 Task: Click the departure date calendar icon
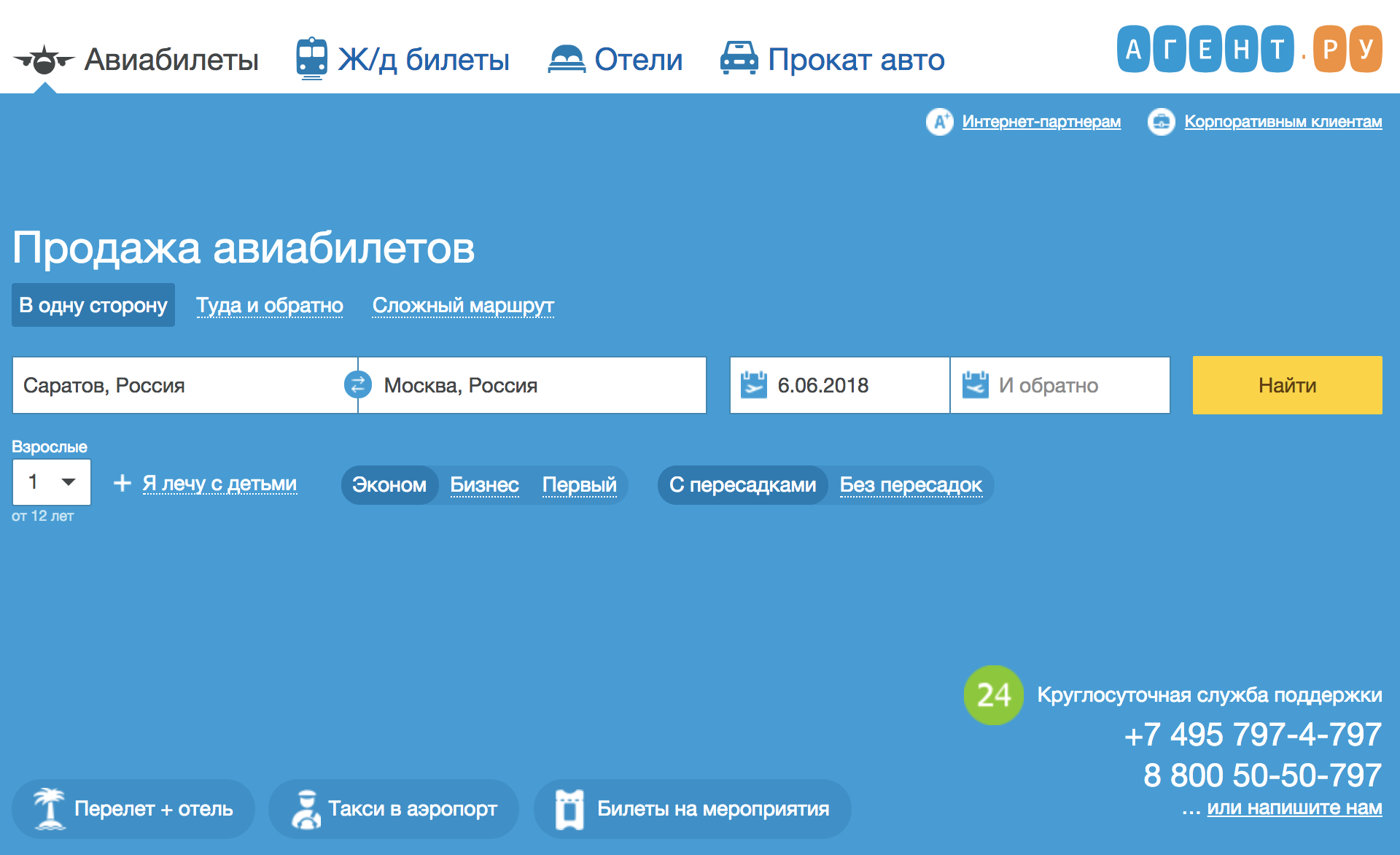pos(754,384)
